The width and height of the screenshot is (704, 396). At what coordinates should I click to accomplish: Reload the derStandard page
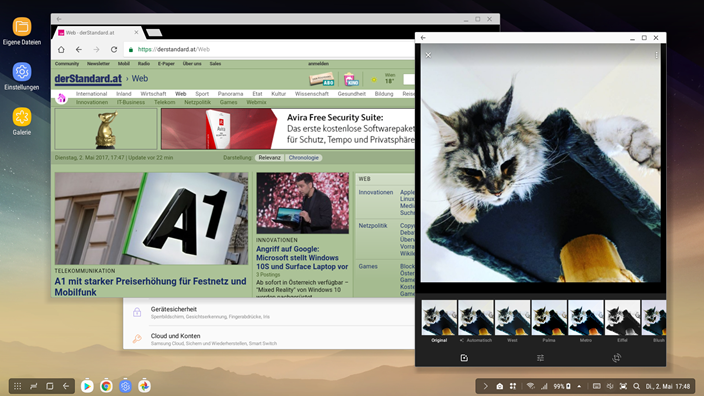click(x=114, y=49)
